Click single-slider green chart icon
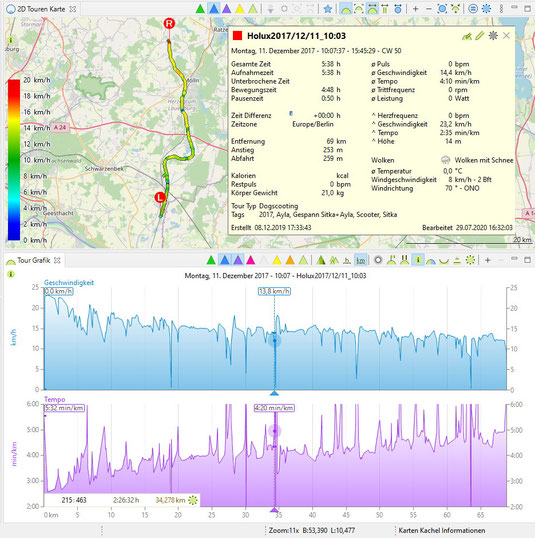This screenshot has height=538, width=535. pos(391,260)
